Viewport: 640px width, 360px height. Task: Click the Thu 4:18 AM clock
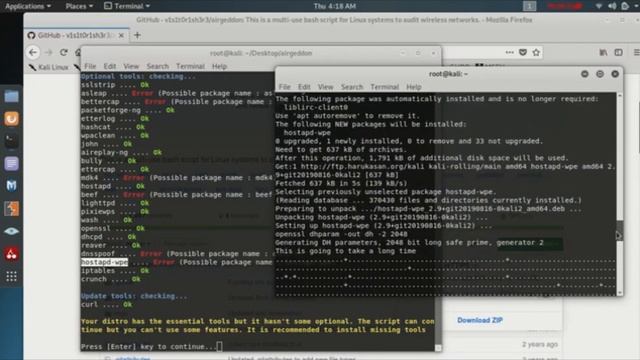[335, 6]
